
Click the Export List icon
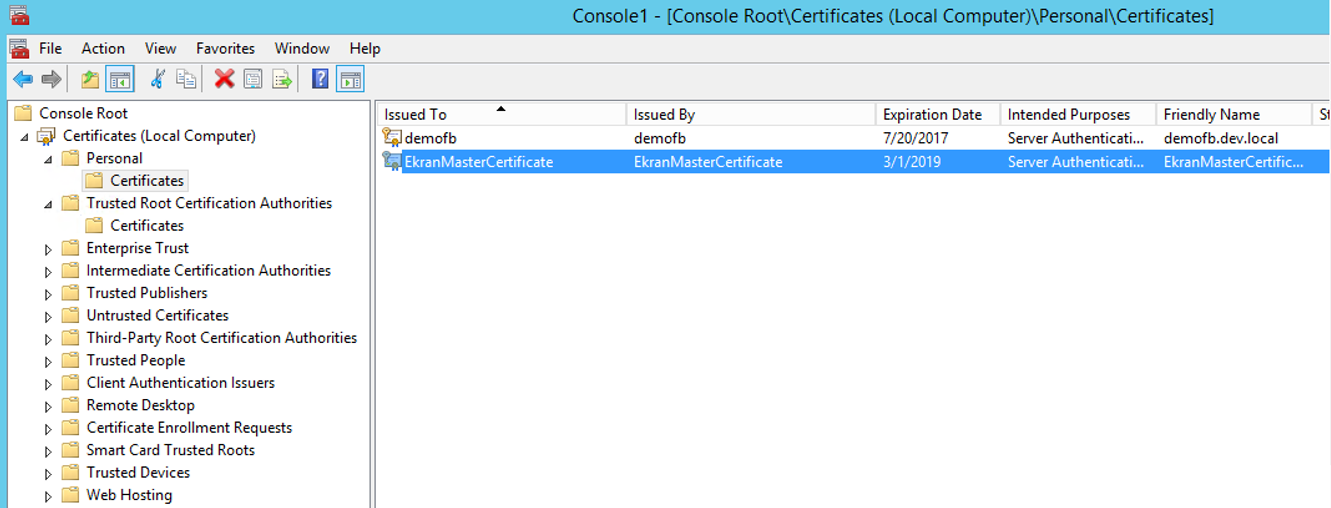(x=282, y=79)
